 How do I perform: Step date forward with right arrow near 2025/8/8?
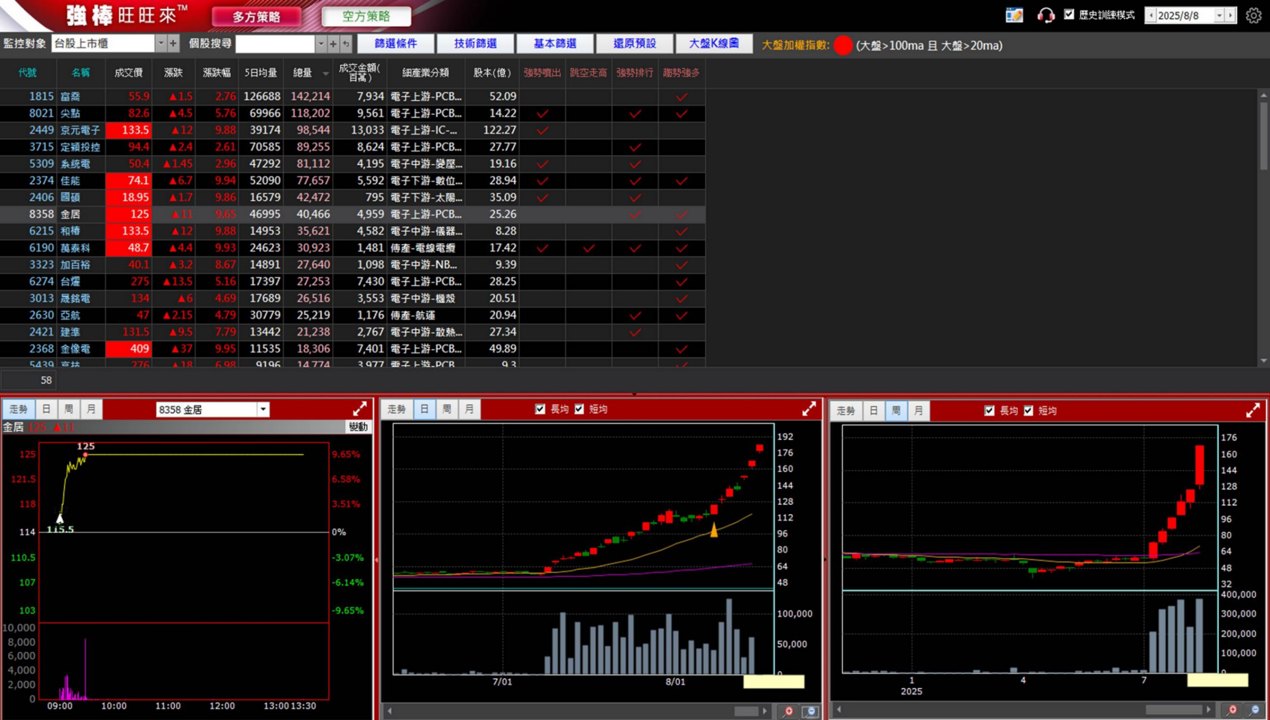click(1230, 15)
